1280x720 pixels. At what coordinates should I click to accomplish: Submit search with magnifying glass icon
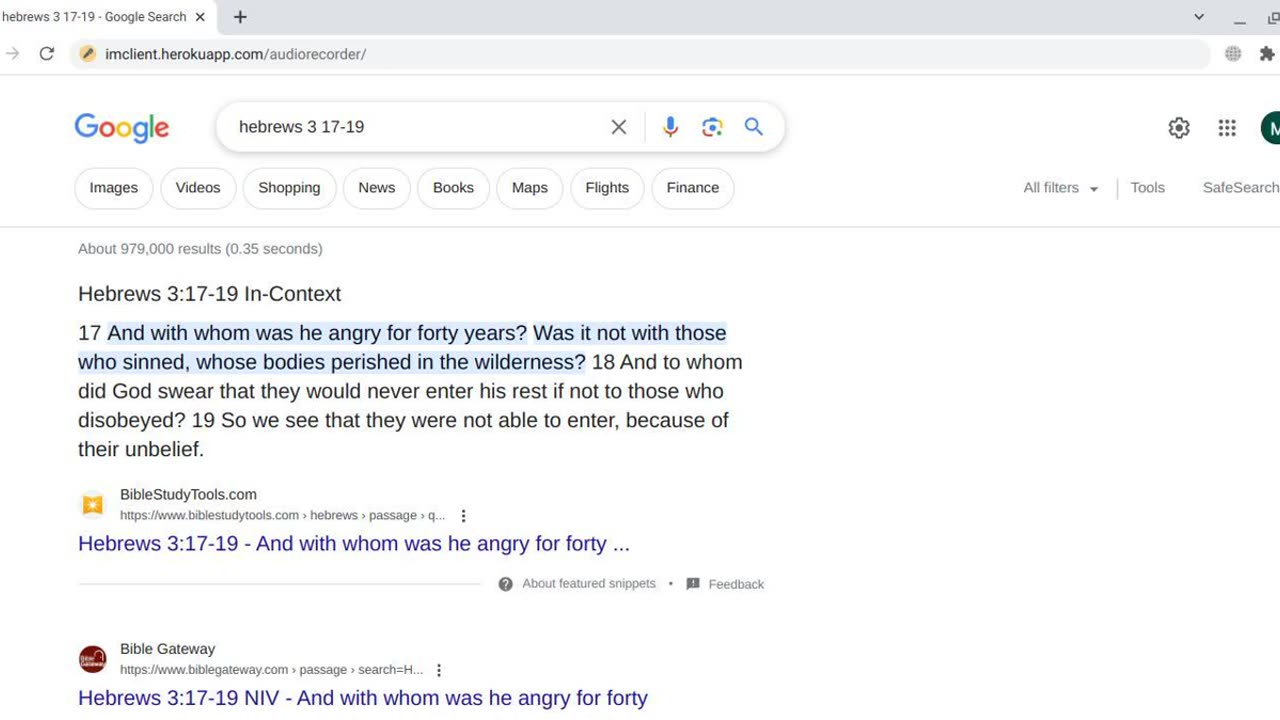coord(754,127)
